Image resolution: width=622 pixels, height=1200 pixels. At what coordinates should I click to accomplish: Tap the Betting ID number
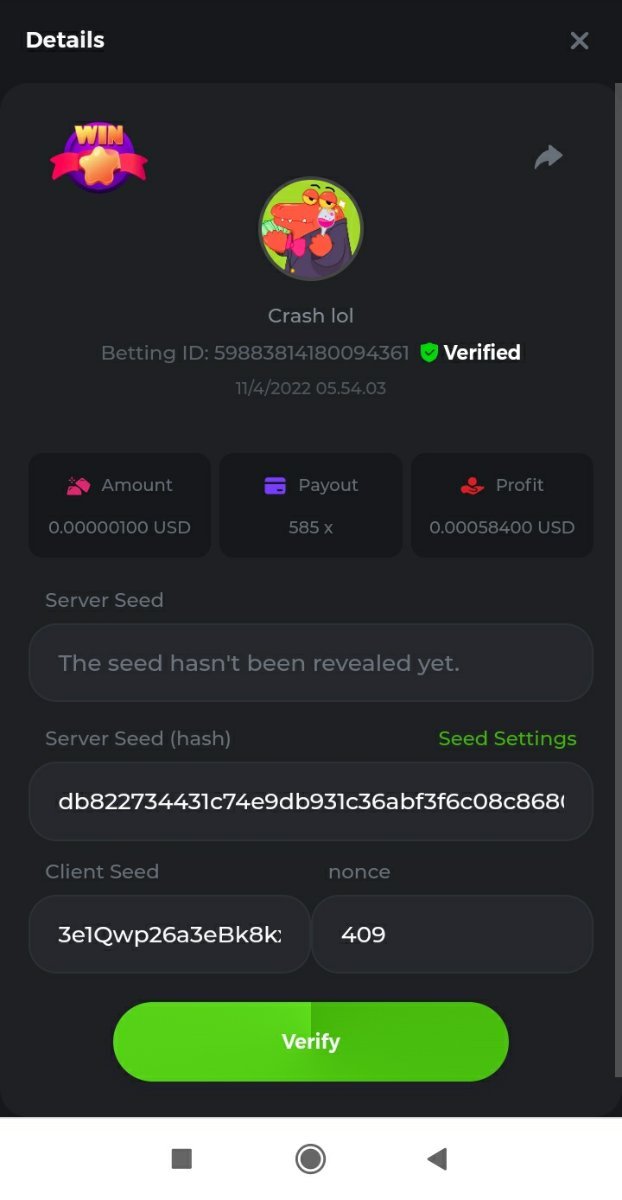point(311,352)
